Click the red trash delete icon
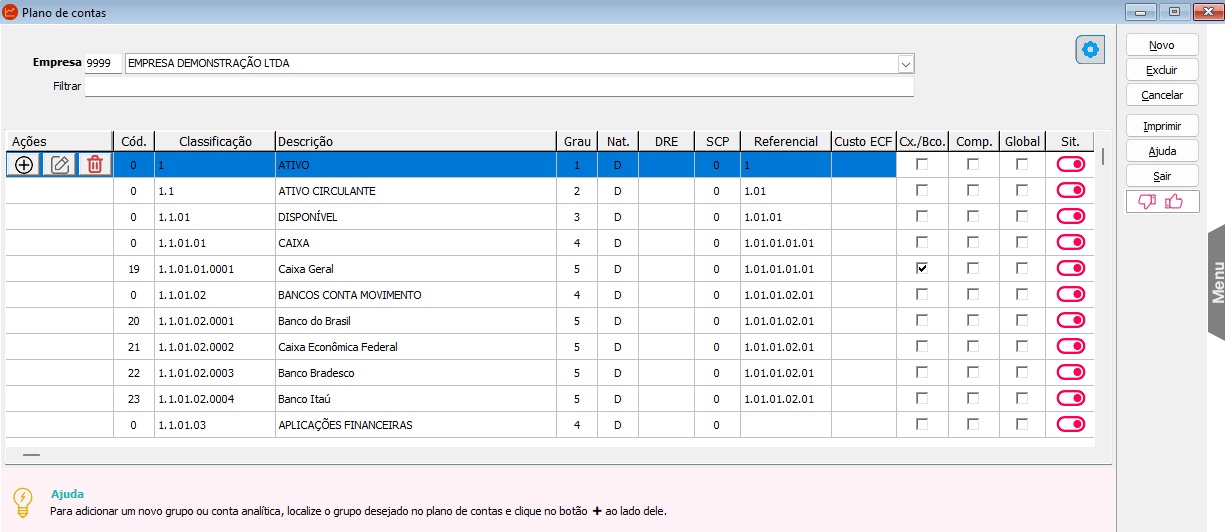The width and height of the screenshot is (1225, 532). pos(94,165)
